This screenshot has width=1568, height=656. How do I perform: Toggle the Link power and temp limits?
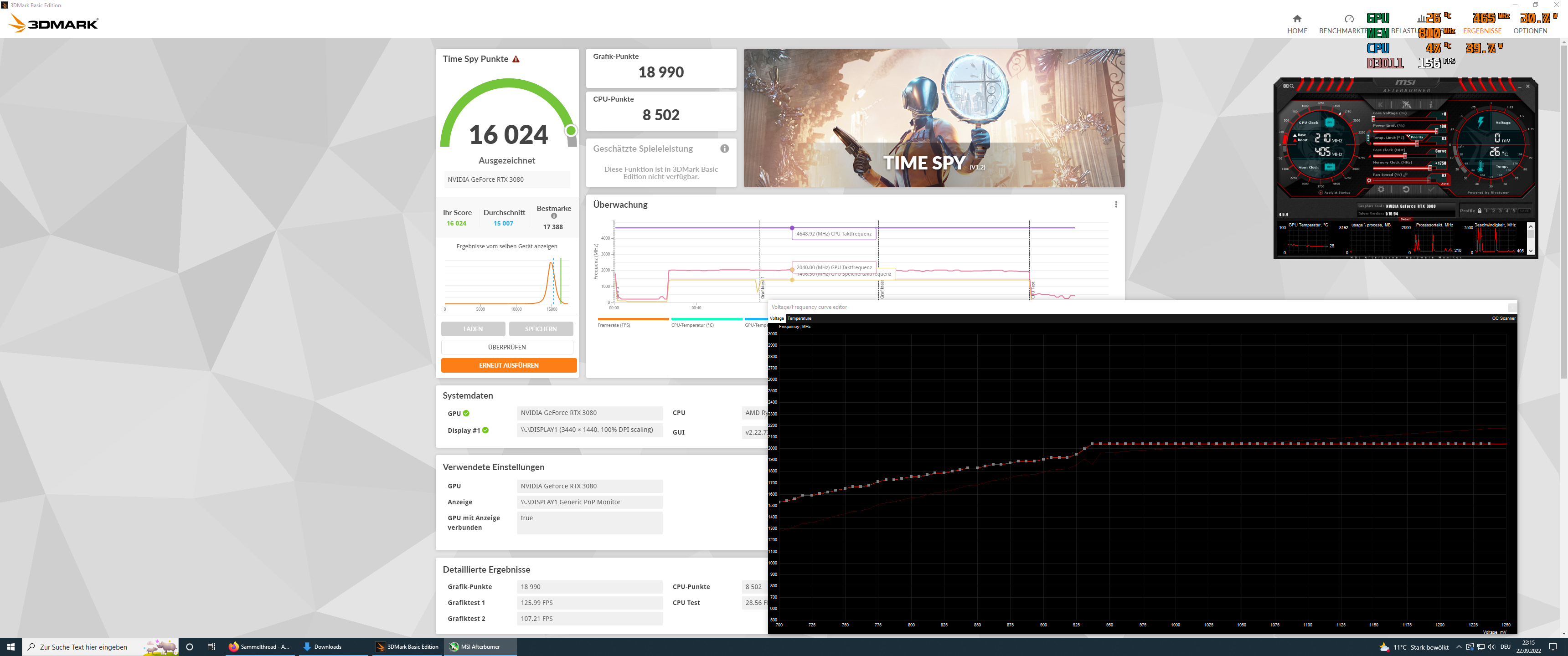[1368, 138]
